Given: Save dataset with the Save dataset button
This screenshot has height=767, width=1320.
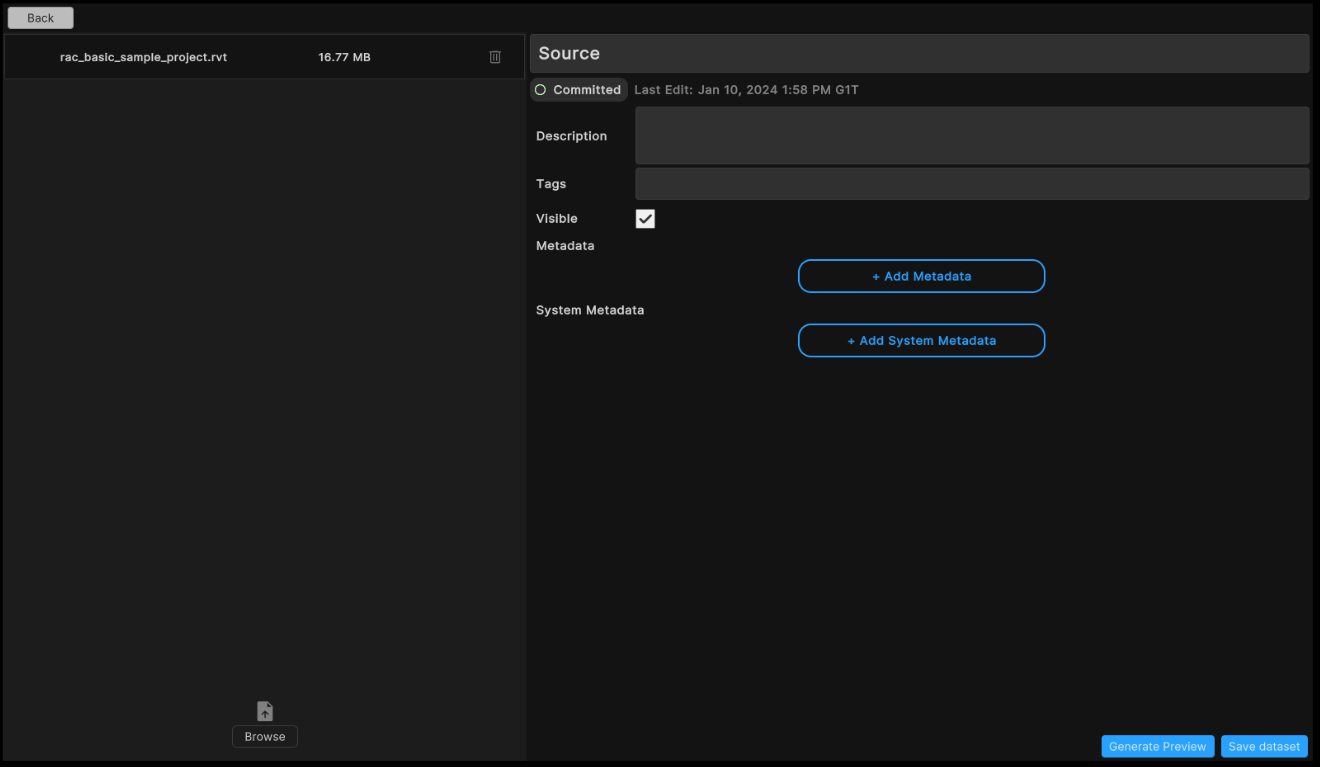Looking at the screenshot, I should pos(1264,746).
